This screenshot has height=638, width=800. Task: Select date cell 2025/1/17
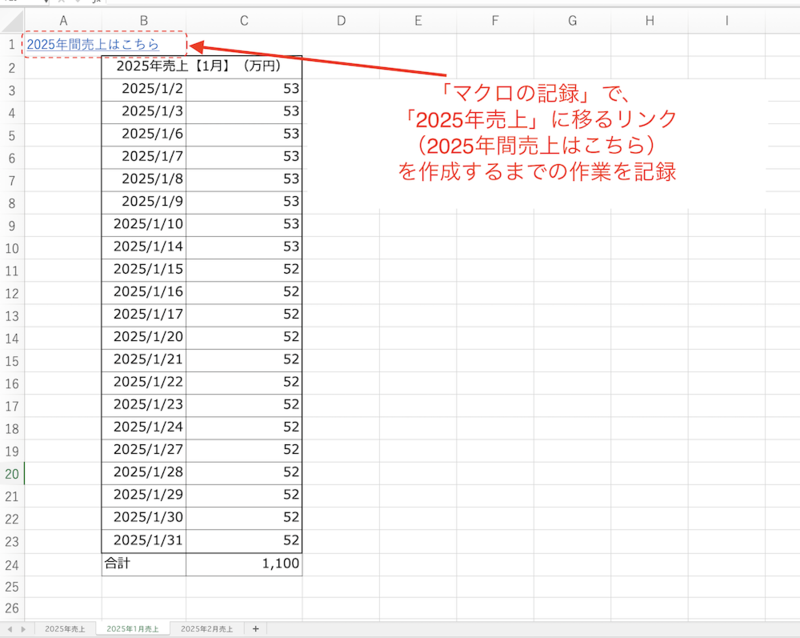(x=144, y=315)
